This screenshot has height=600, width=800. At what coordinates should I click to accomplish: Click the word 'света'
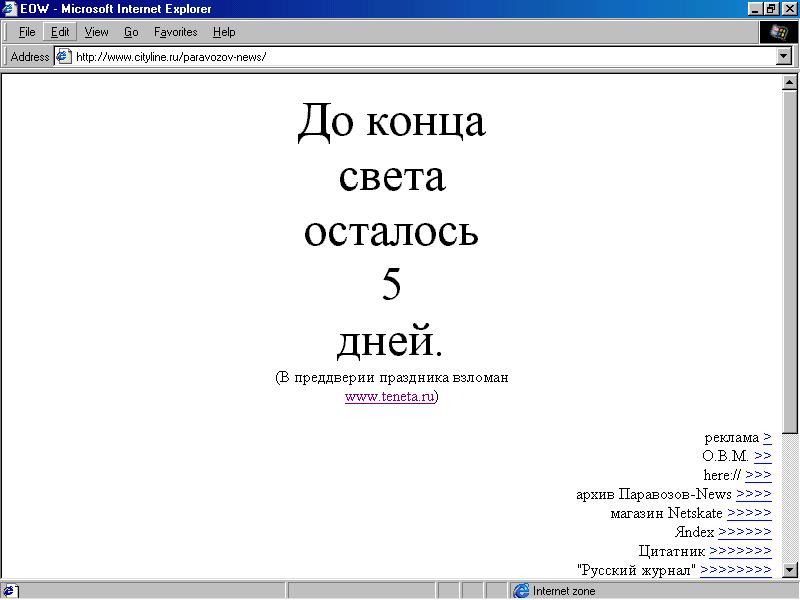(392, 177)
